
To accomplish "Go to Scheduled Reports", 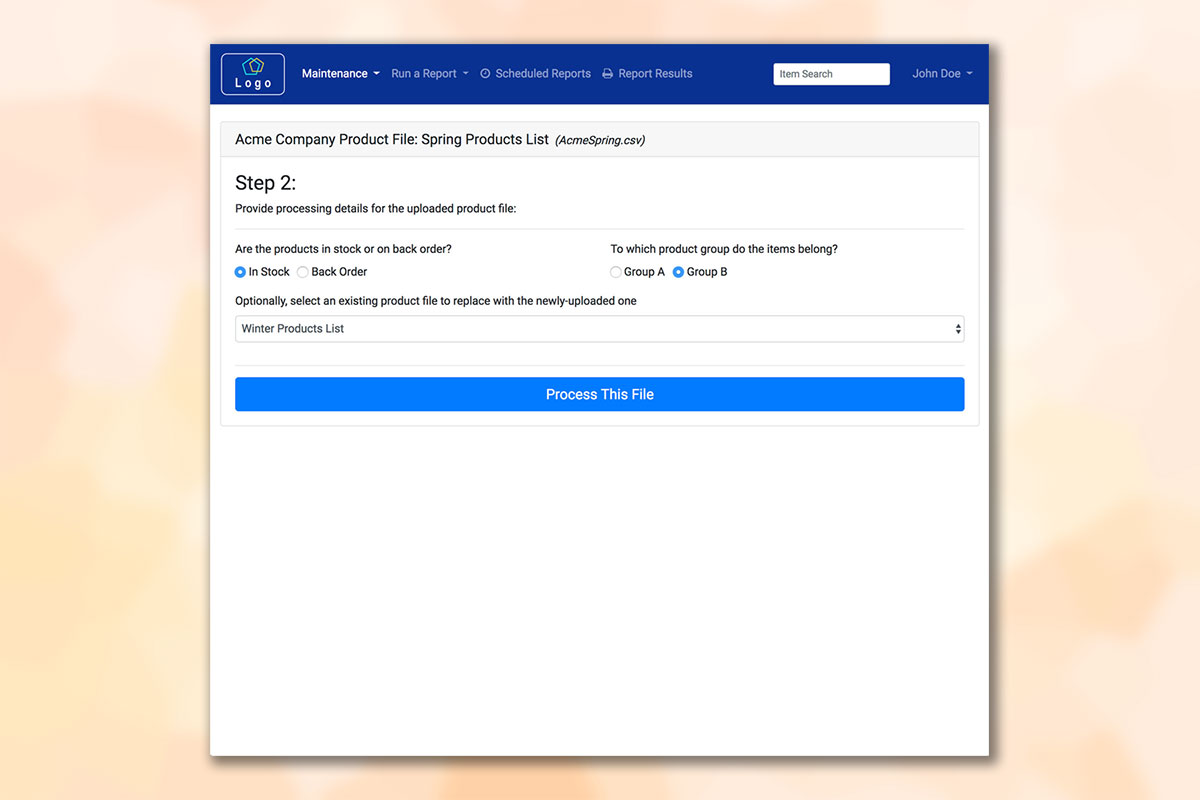I will tap(535, 74).
